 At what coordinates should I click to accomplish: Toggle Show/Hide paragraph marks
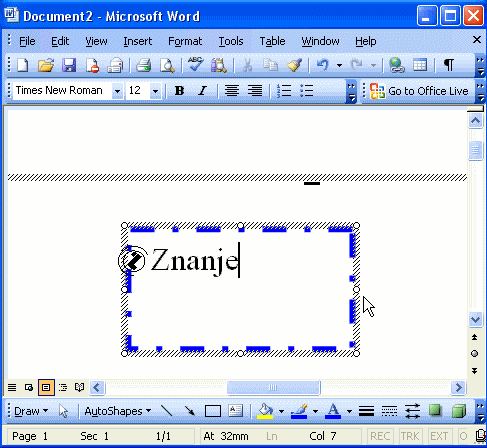pos(449,65)
